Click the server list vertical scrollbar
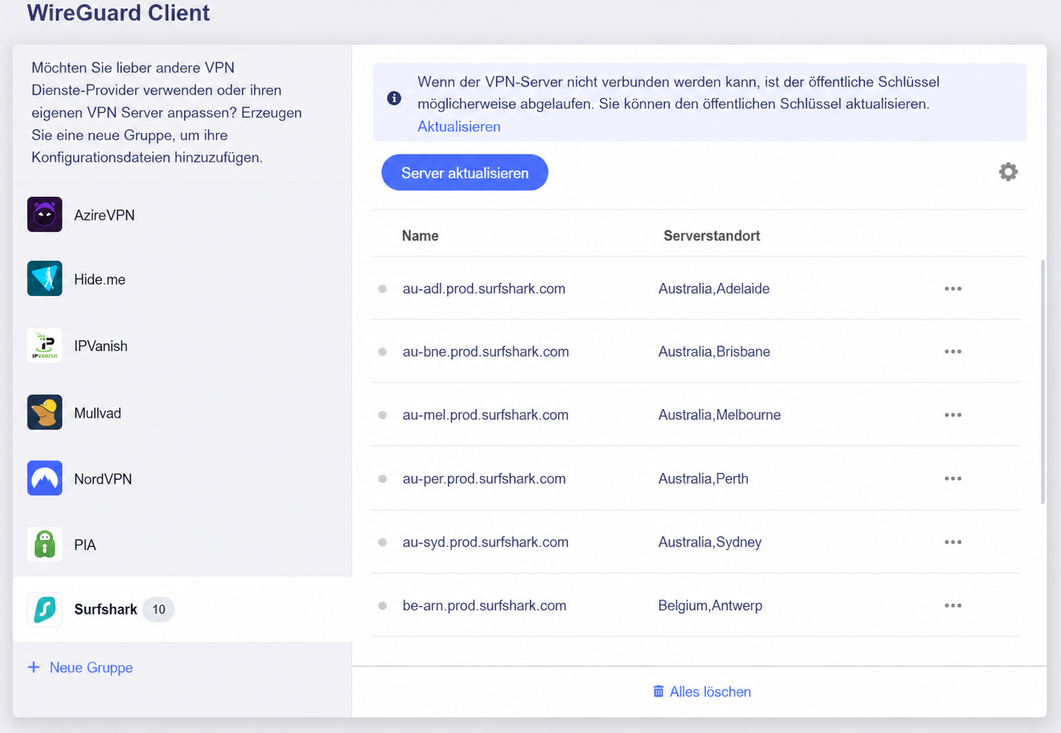The width and height of the screenshot is (1061, 733). point(1043,382)
